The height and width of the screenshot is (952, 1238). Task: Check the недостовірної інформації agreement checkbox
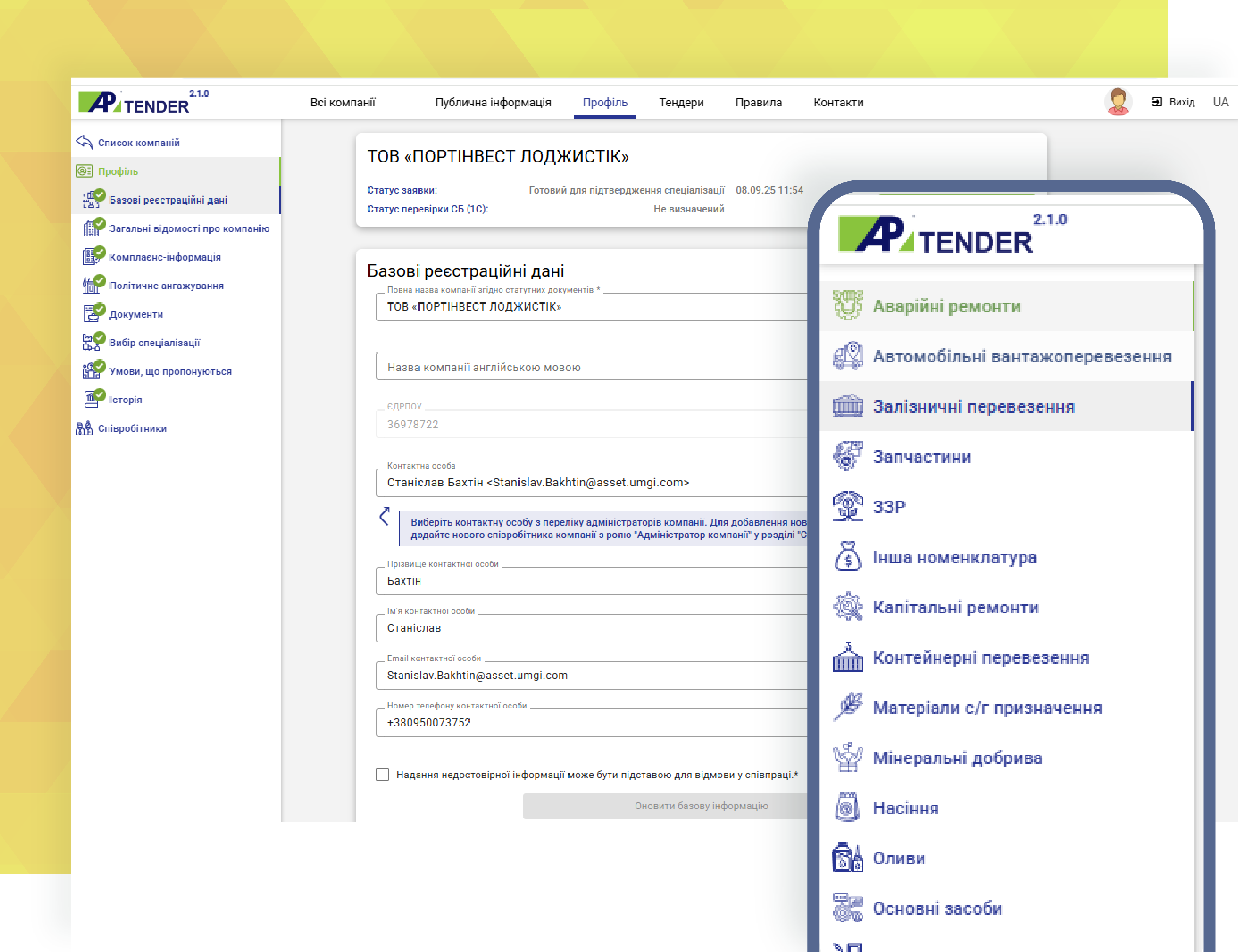click(382, 775)
